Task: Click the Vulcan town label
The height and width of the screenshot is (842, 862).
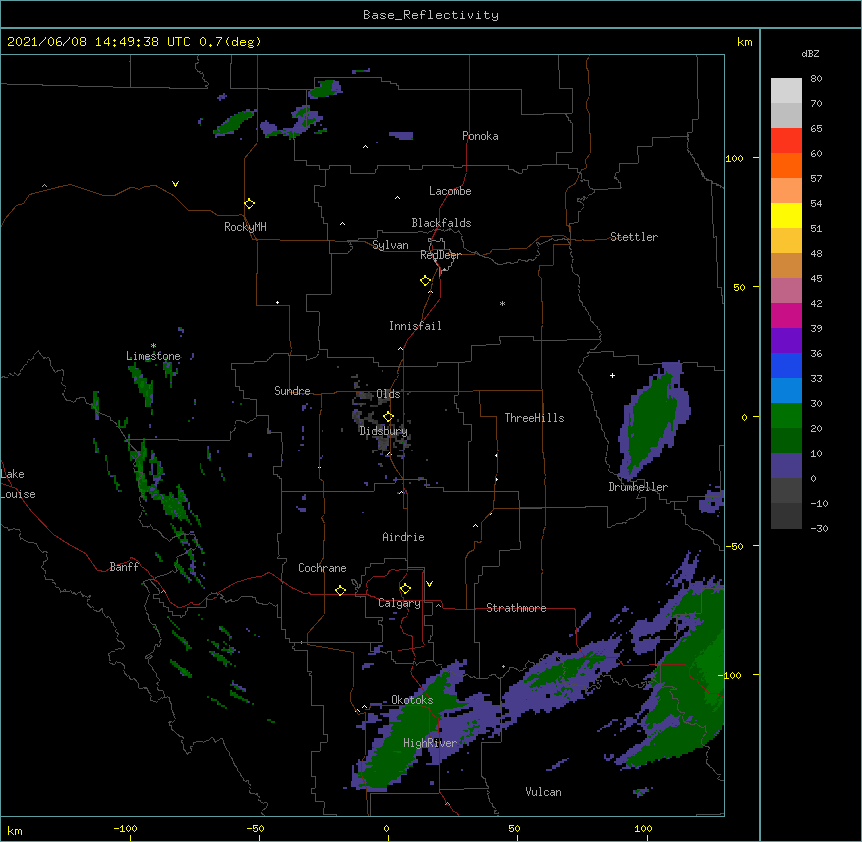Action: click(543, 792)
